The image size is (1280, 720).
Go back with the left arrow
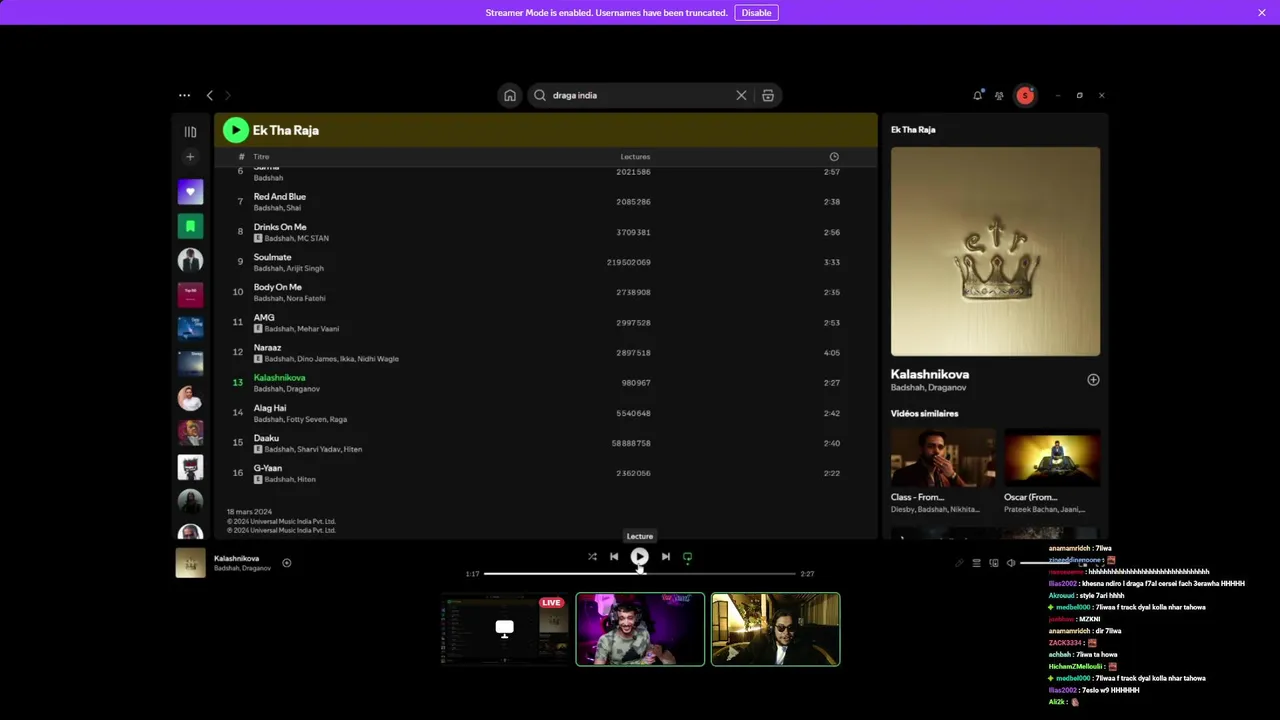point(209,95)
